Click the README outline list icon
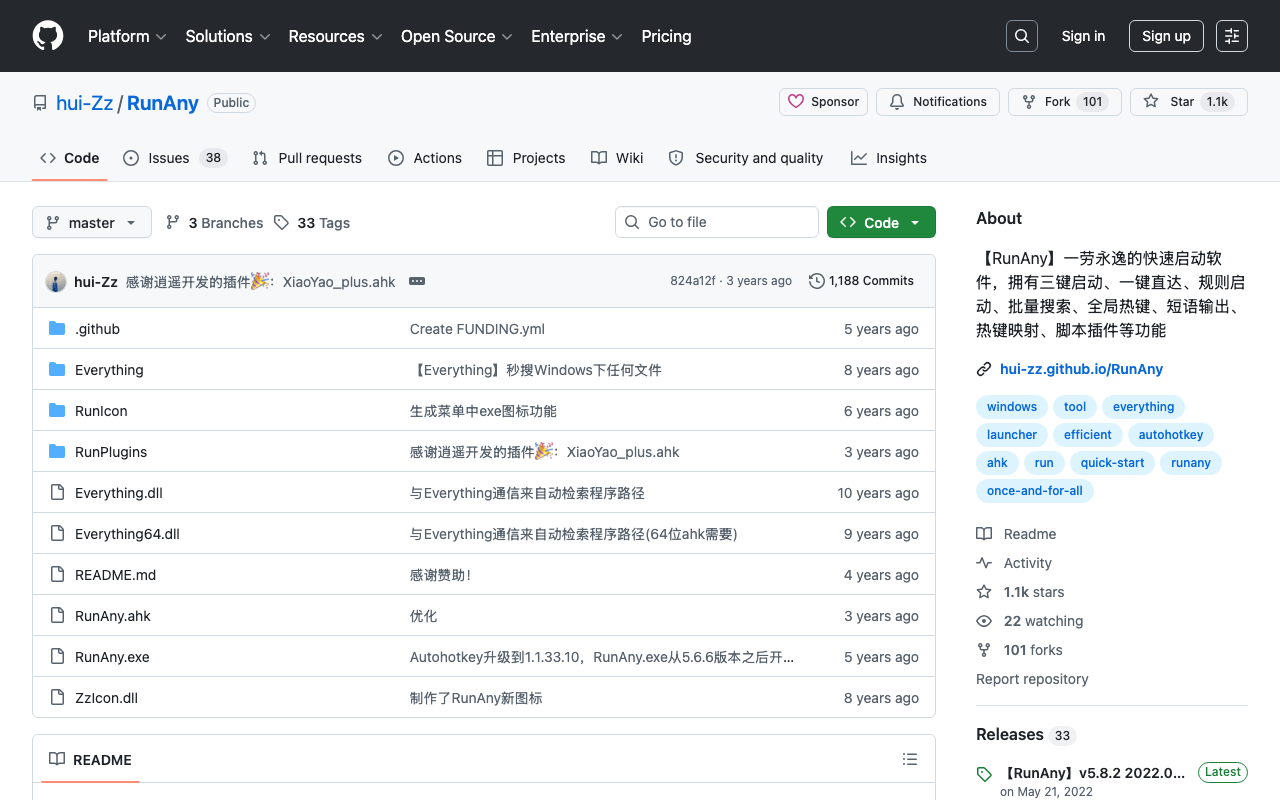 [910, 759]
